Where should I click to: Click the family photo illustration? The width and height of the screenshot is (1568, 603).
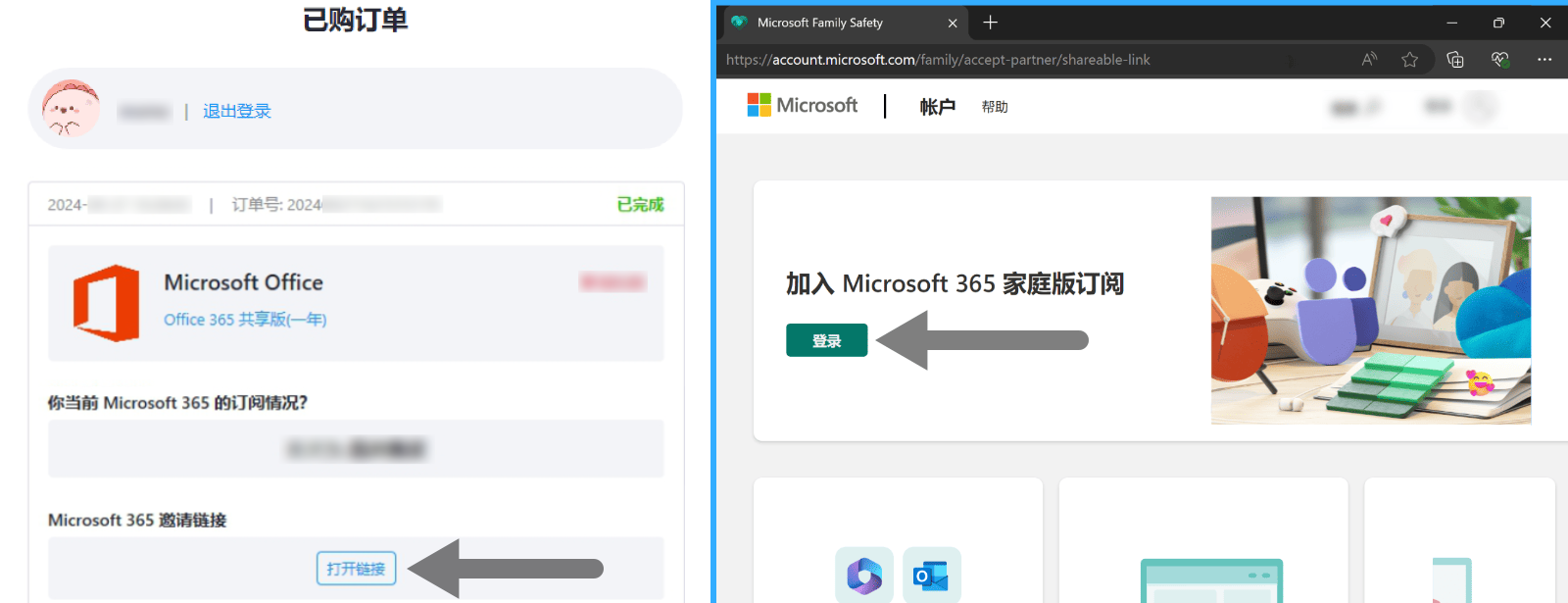[x=1371, y=310]
